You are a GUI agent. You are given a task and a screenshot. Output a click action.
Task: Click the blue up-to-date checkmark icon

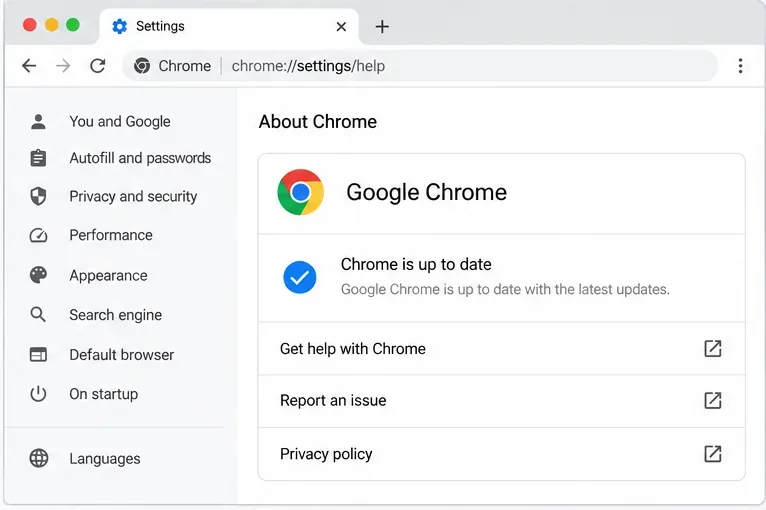(x=299, y=277)
